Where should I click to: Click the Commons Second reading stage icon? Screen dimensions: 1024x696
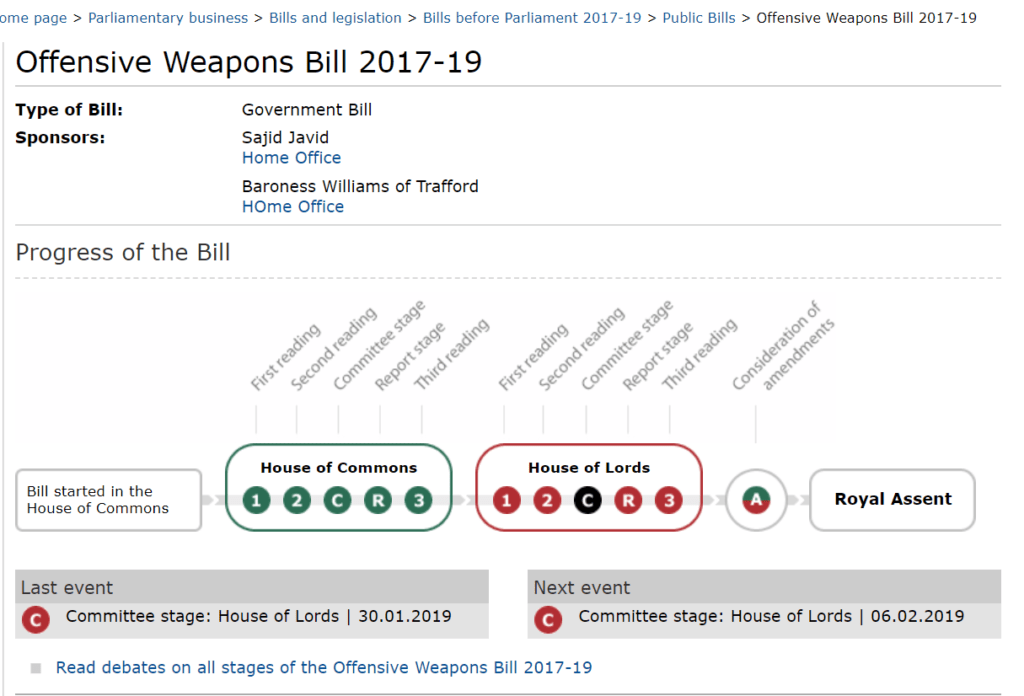click(296, 500)
